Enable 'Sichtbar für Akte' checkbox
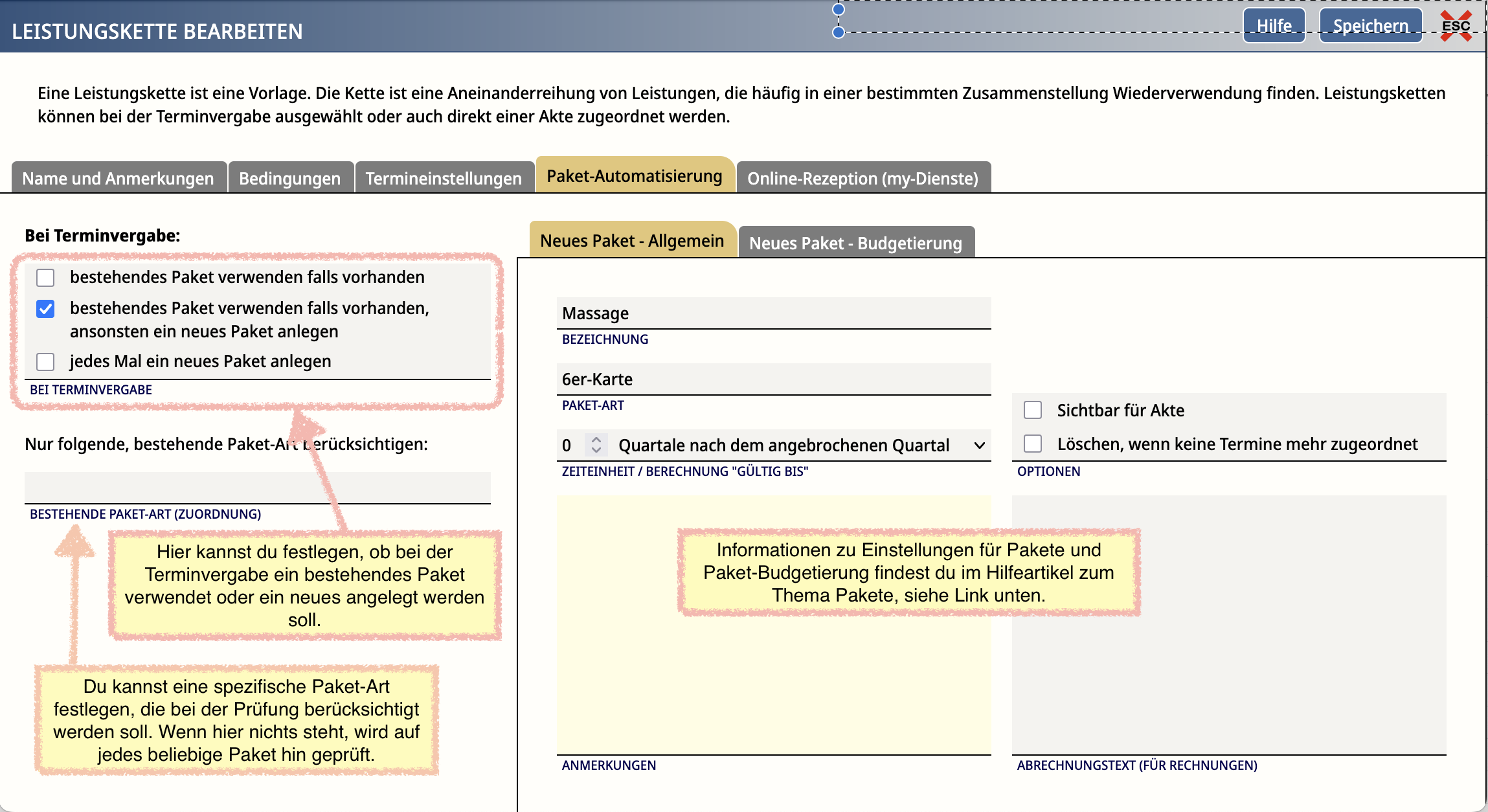The width and height of the screenshot is (1488, 812). [1033, 411]
